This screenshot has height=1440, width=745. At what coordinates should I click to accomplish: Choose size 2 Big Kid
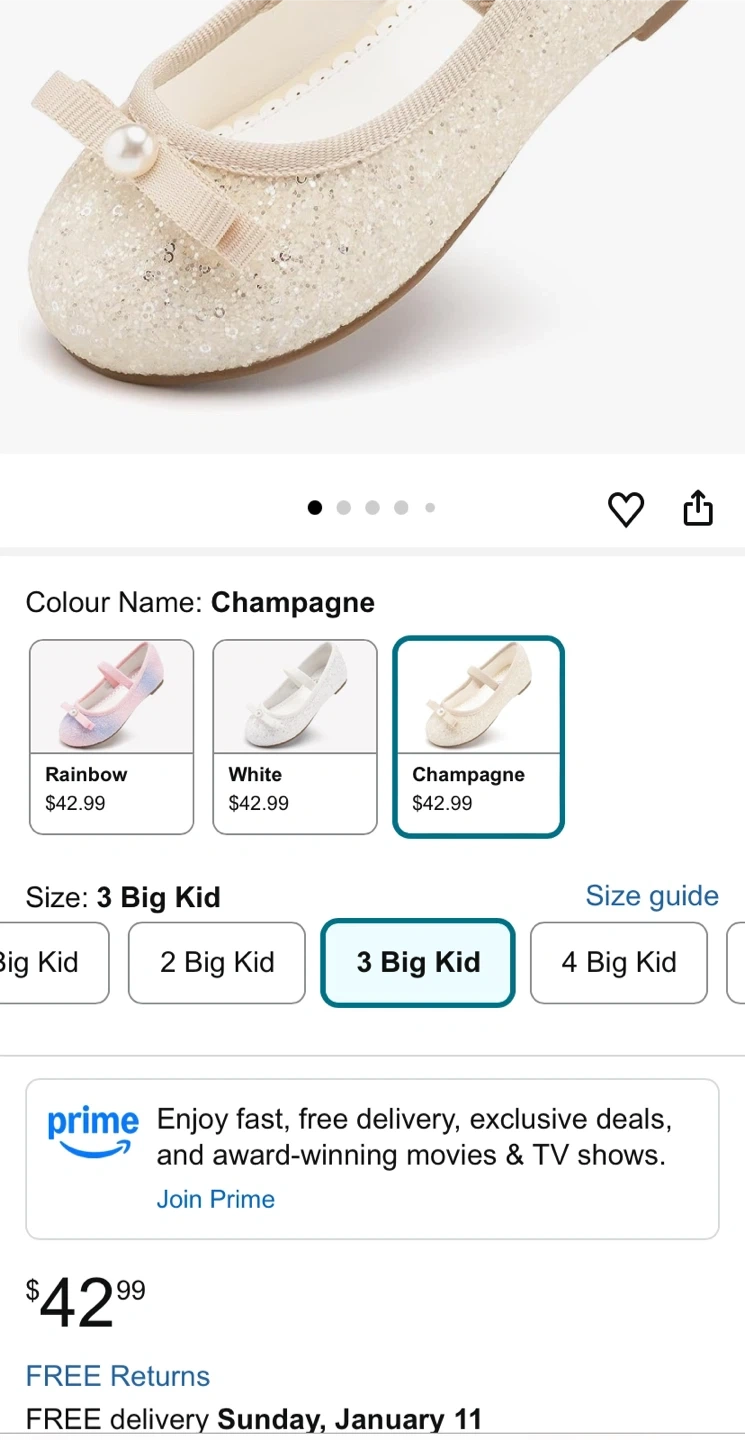coord(216,962)
